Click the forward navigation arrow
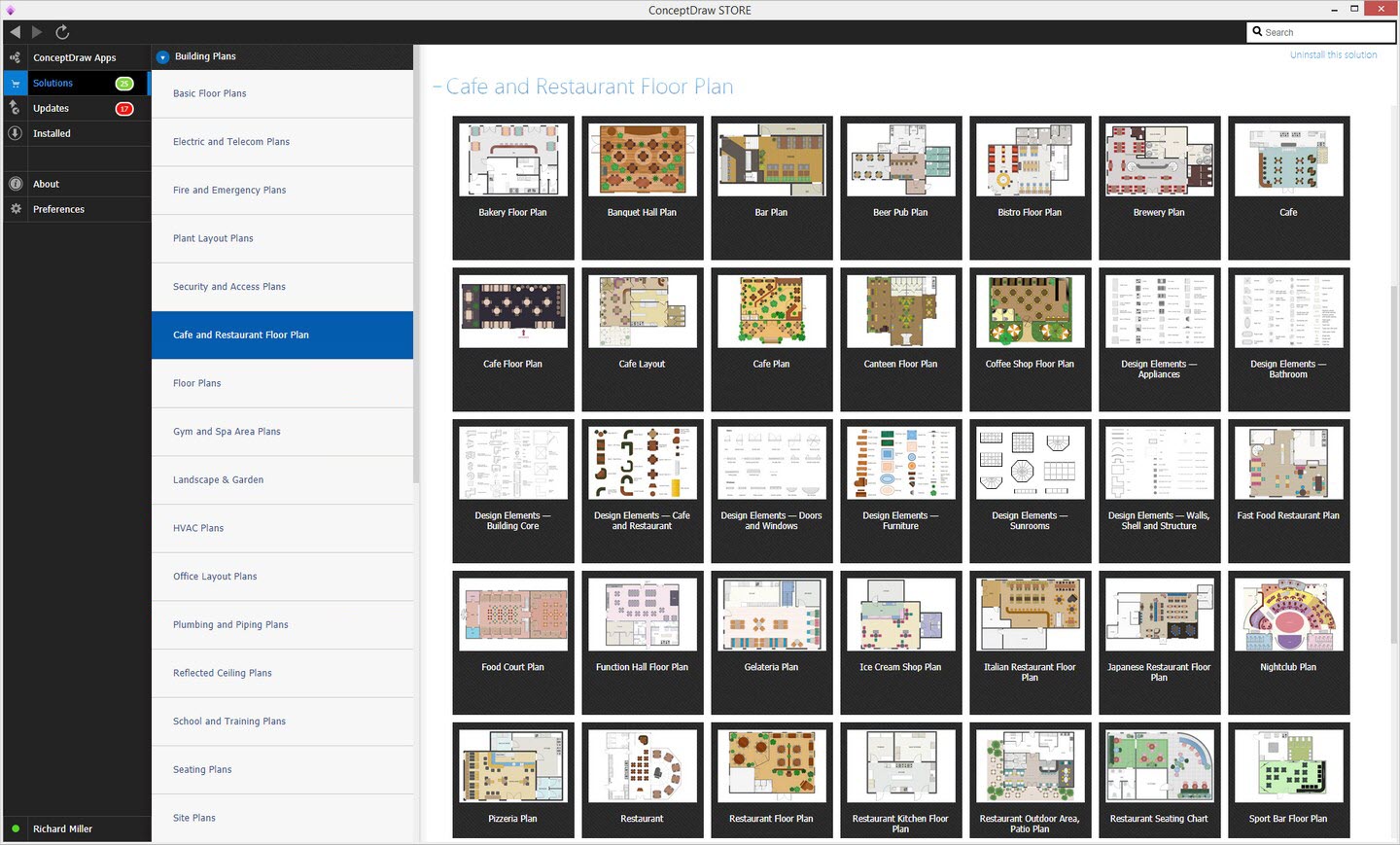Viewport: 1400px width, 845px height. coord(37,32)
